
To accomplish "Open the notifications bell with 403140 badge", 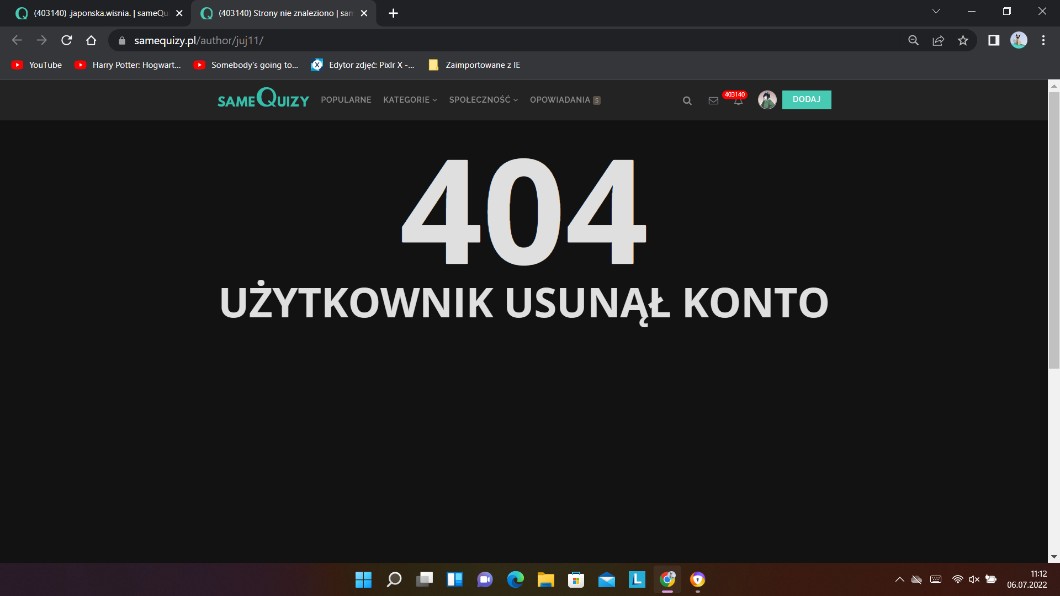I will [x=738, y=100].
